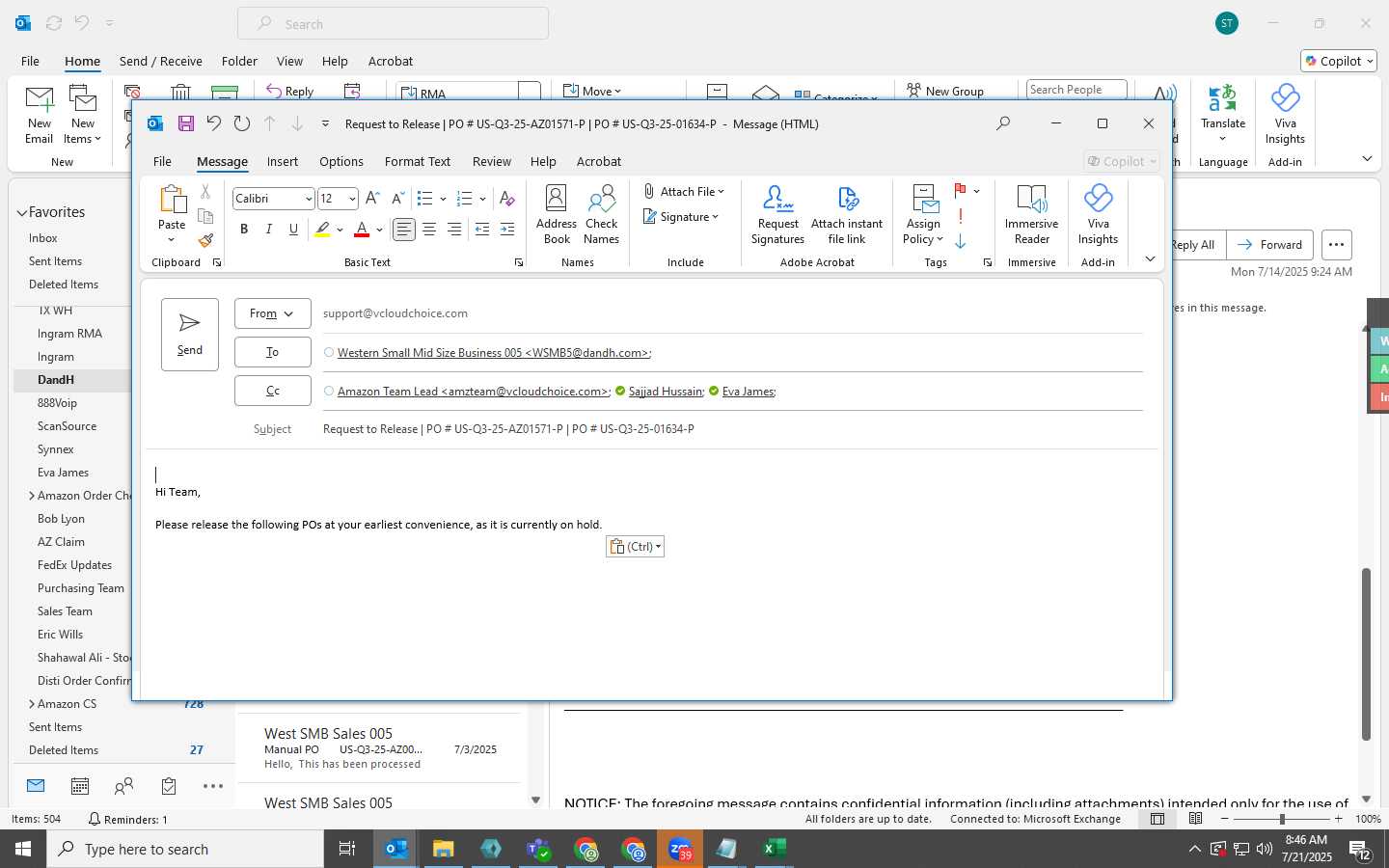
Task: Increase indent of paragraph
Action: 507,229
